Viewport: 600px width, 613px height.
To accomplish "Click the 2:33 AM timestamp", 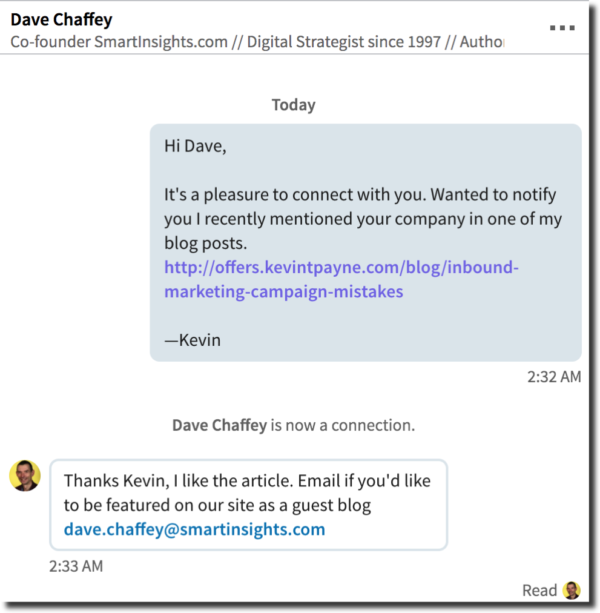I will tap(76, 566).
